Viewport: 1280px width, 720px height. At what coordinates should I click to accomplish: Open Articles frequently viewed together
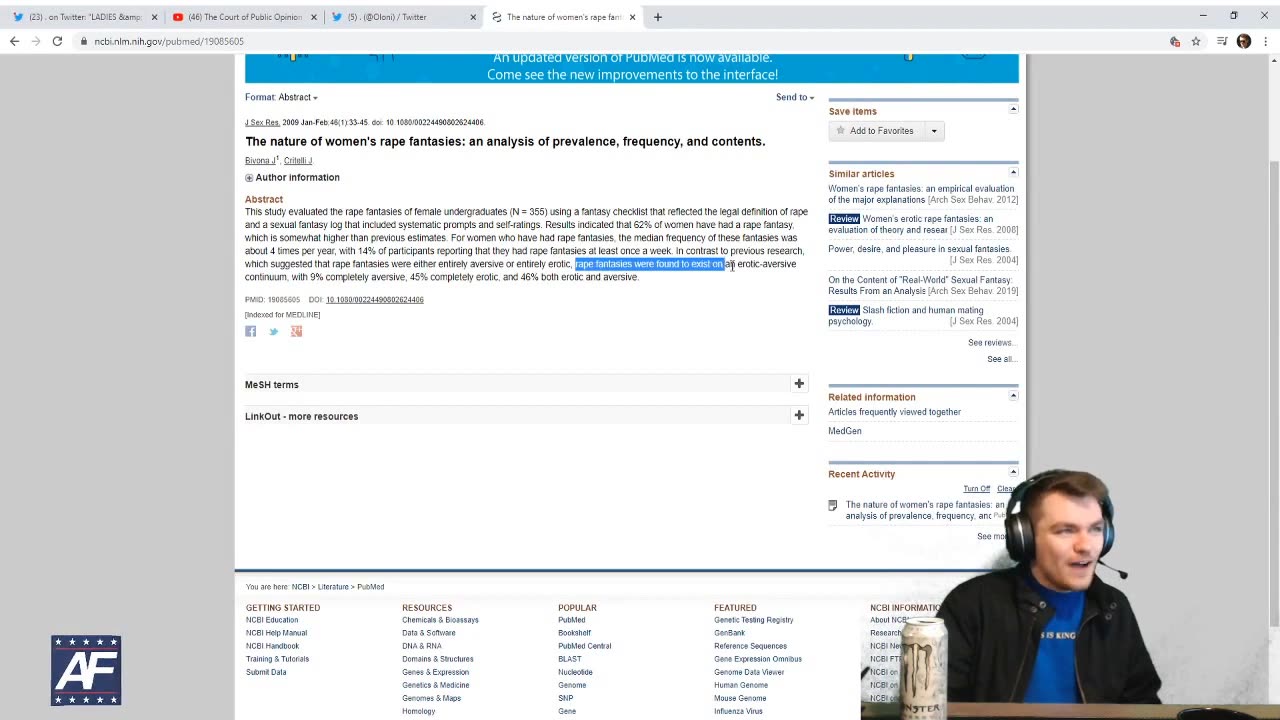pyautogui.click(x=894, y=412)
